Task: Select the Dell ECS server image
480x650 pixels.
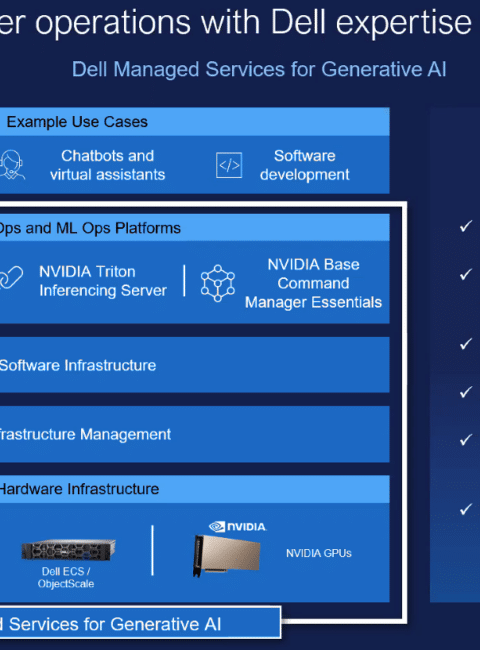Action: pyautogui.click(x=68, y=550)
